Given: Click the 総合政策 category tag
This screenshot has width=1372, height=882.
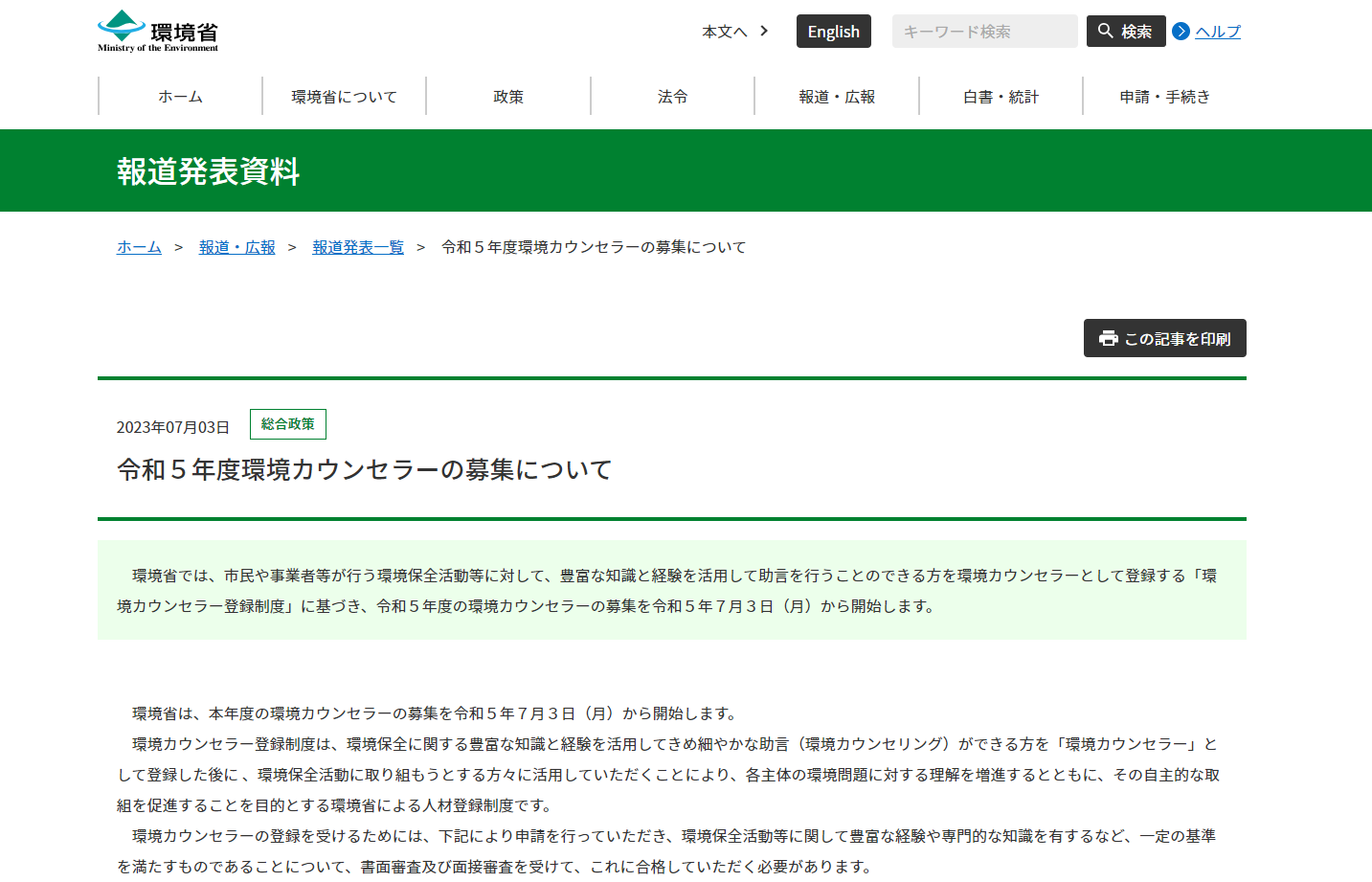Looking at the screenshot, I should (287, 424).
